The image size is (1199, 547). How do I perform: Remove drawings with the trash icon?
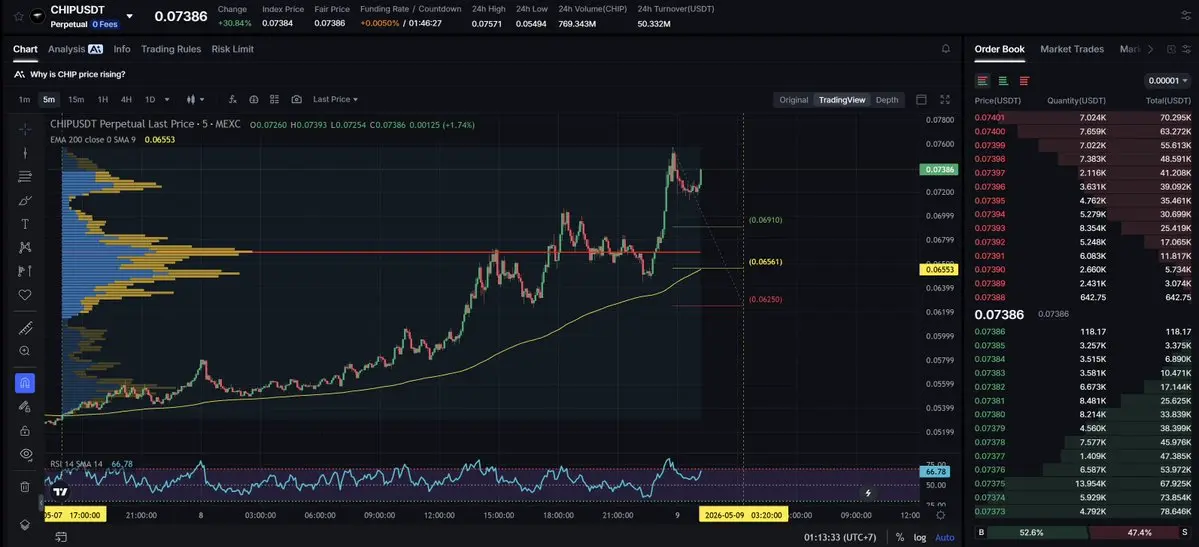pyautogui.click(x=24, y=487)
